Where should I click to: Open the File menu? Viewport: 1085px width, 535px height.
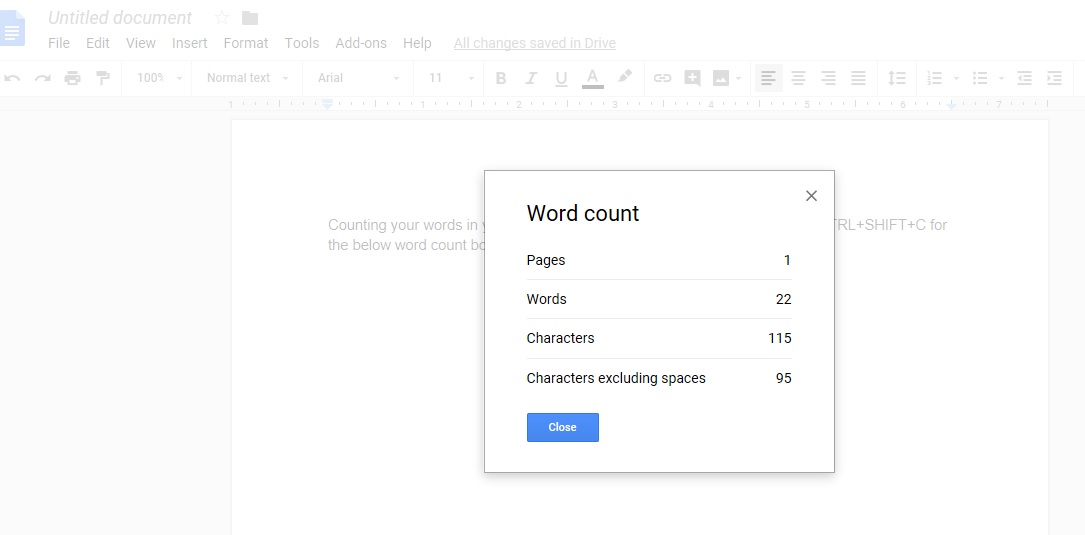click(59, 43)
